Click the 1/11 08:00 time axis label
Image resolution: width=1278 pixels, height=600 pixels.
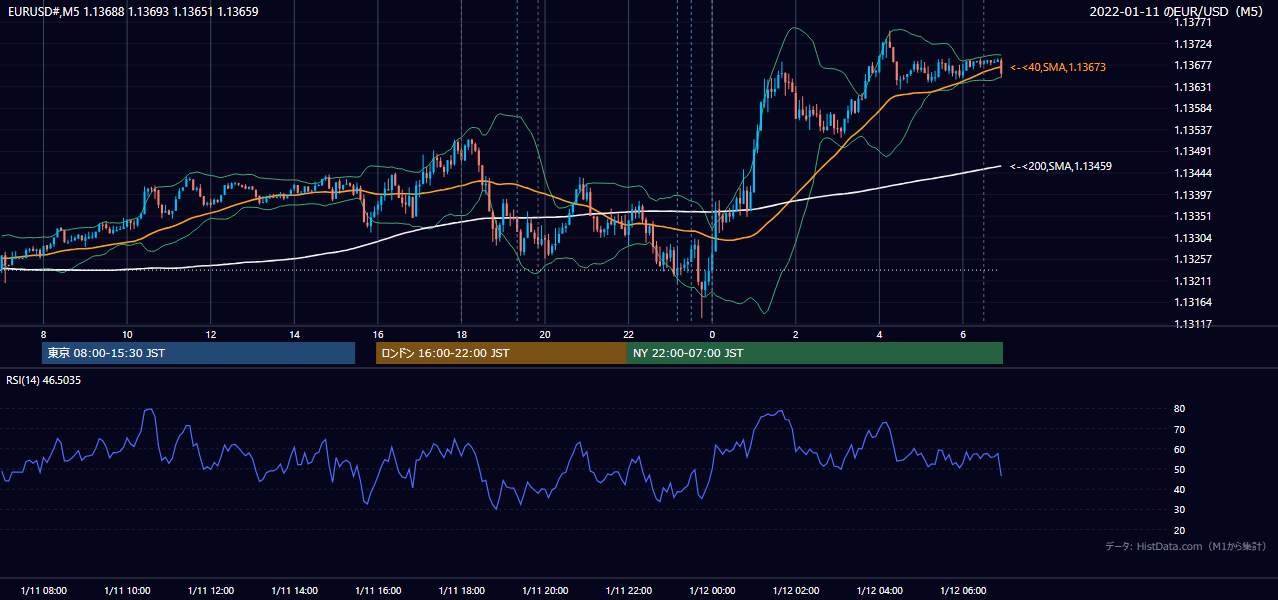pos(43,591)
